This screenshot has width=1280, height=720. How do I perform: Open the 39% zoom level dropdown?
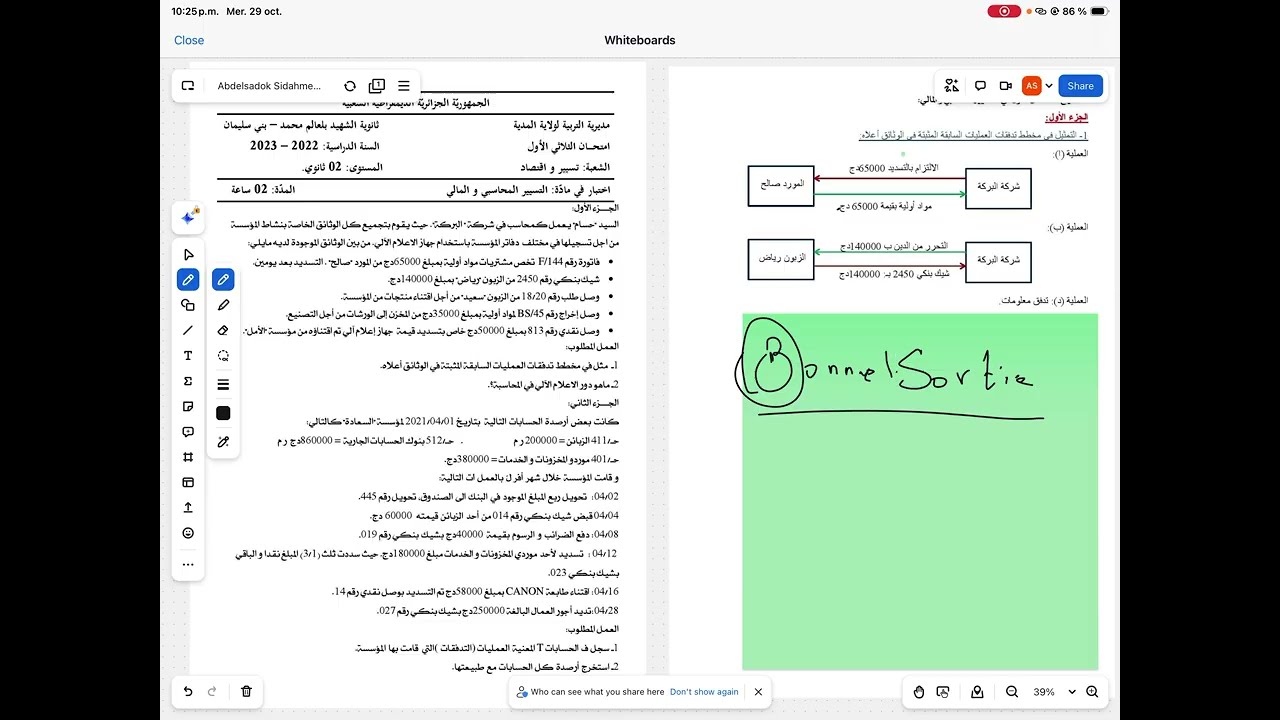click(1054, 692)
